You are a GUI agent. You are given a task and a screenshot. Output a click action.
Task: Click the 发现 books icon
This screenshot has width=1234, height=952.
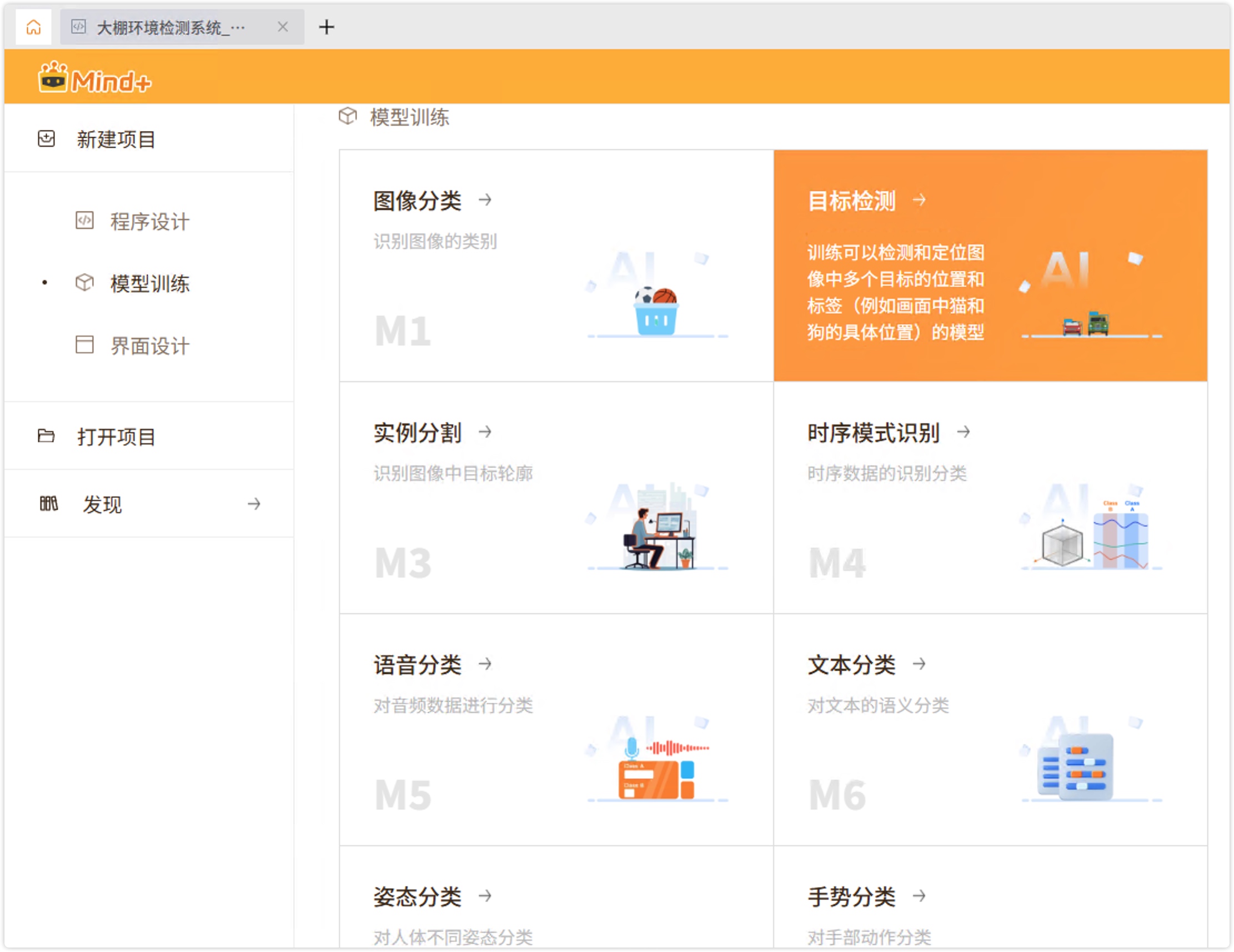pyautogui.click(x=48, y=503)
